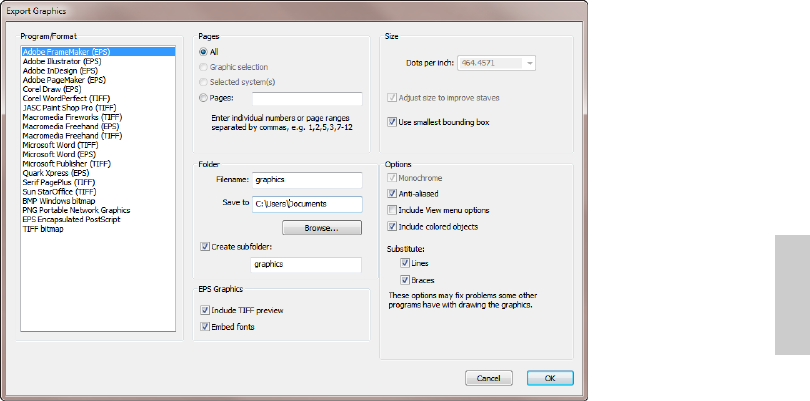
Task: Select Serif PagePlus (TIFF) format
Action: pyautogui.click(x=98, y=182)
